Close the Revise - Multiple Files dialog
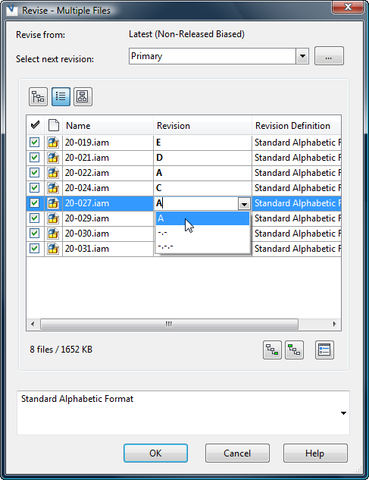Image resolution: width=369 pixels, height=480 pixels. (x=348, y=7)
